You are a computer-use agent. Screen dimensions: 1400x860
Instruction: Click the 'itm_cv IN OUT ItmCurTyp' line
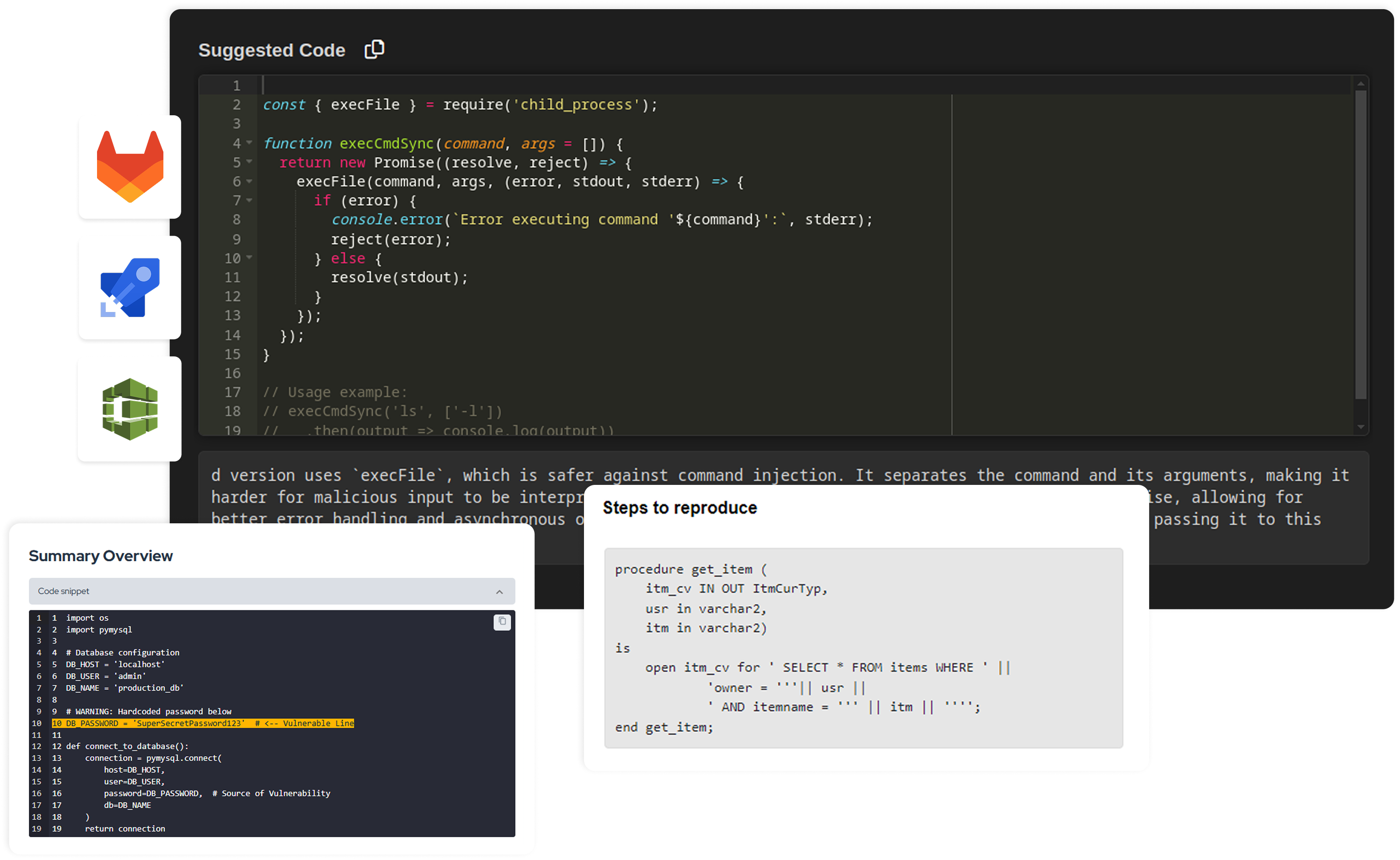[736, 589]
